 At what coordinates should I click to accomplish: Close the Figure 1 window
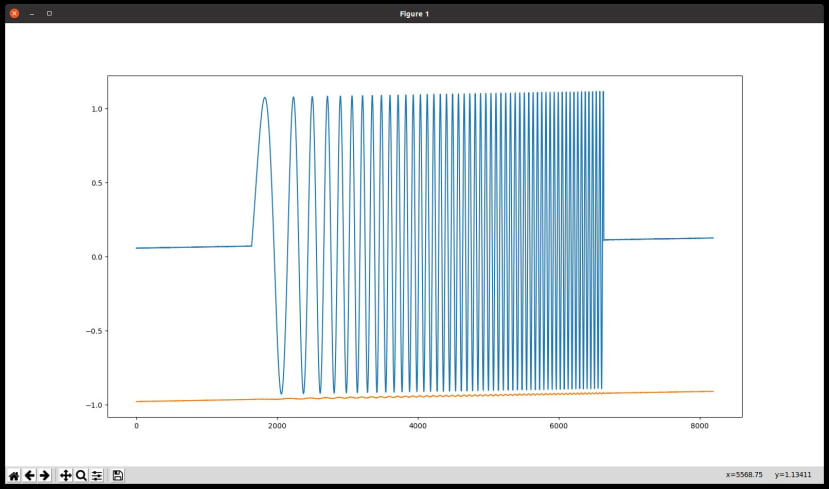click(14, 14)
